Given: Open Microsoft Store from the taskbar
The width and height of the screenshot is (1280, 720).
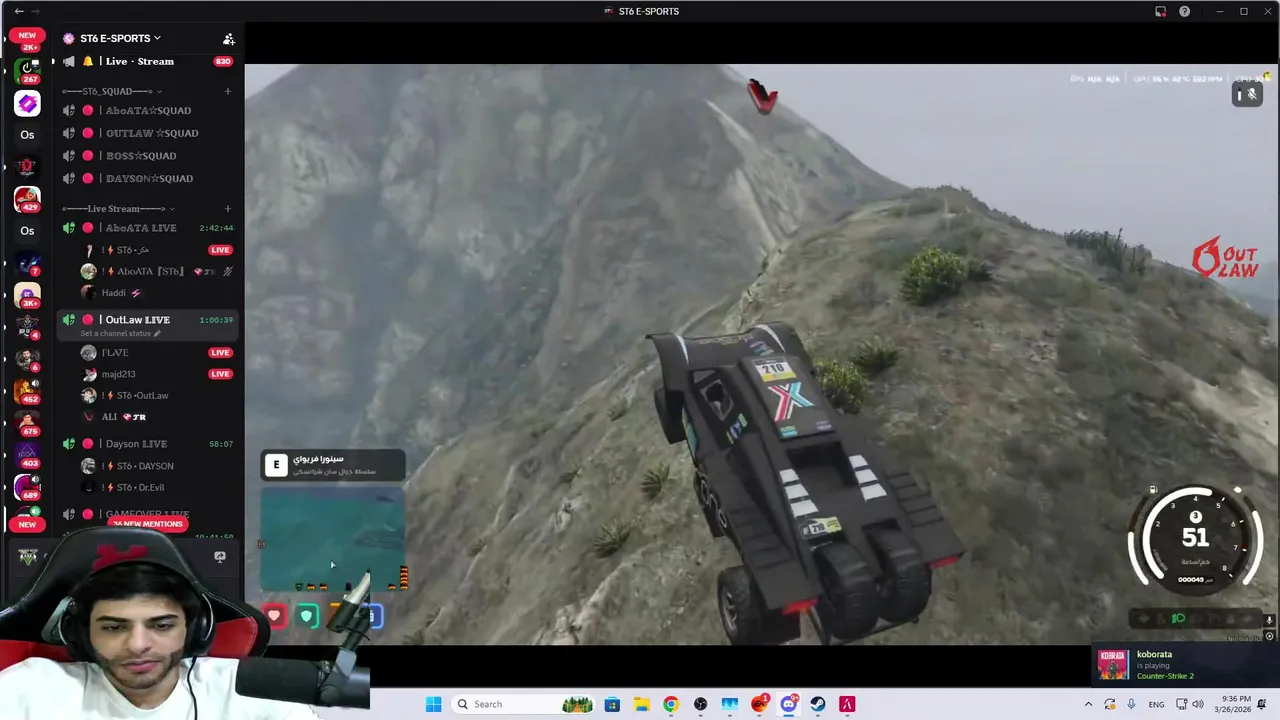Looking at the screenshot, I should [612, 704].
